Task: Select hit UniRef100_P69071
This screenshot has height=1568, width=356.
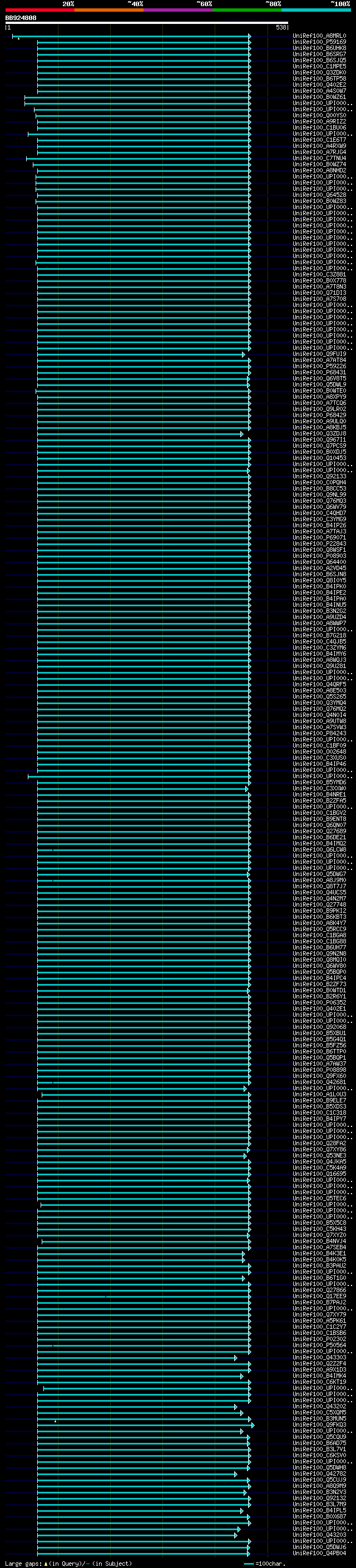Action: pyautogui.click(x=319, y=537)
